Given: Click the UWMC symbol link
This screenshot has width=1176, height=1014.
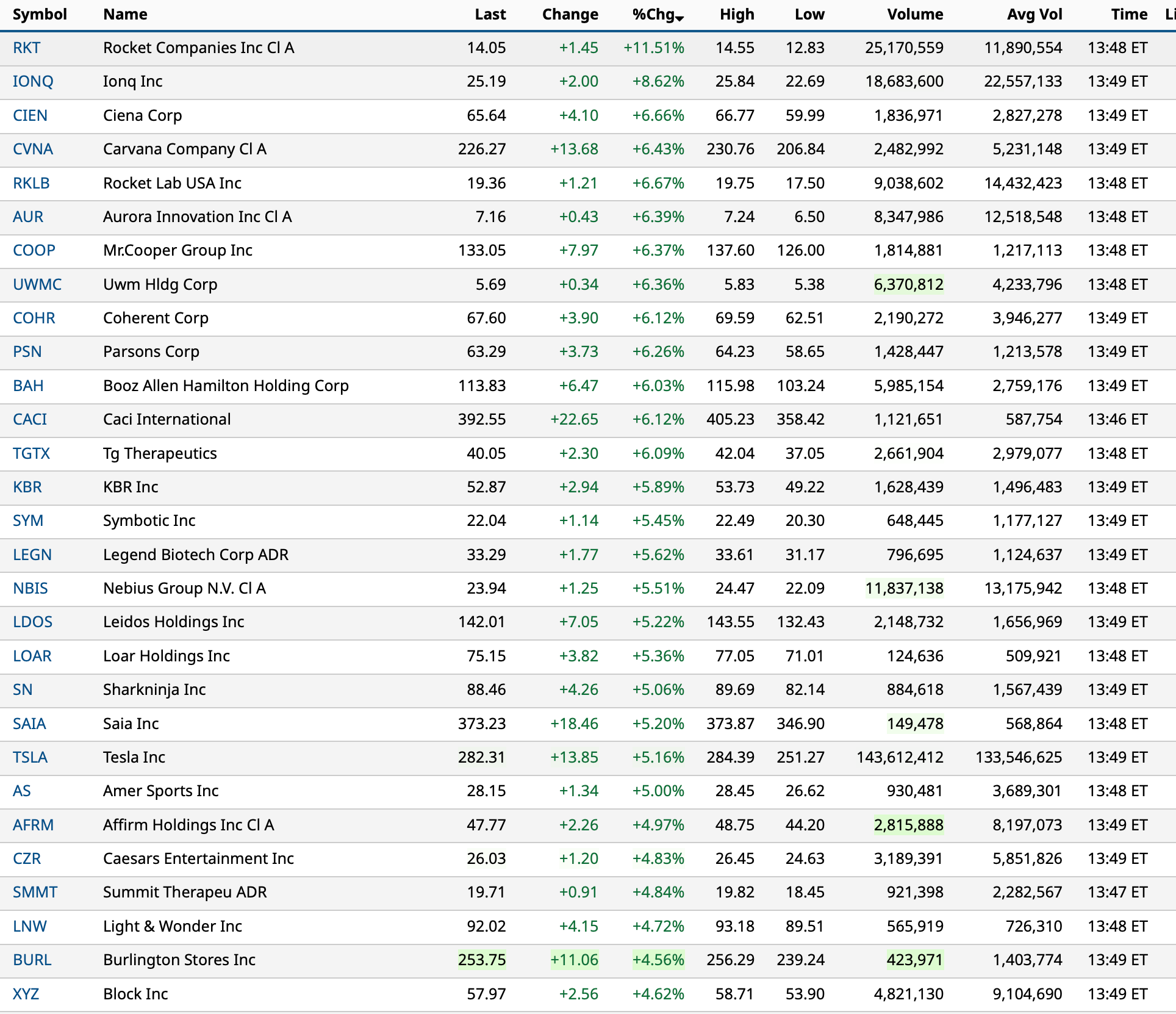Looking at the screenshot, I should [37, 285].
